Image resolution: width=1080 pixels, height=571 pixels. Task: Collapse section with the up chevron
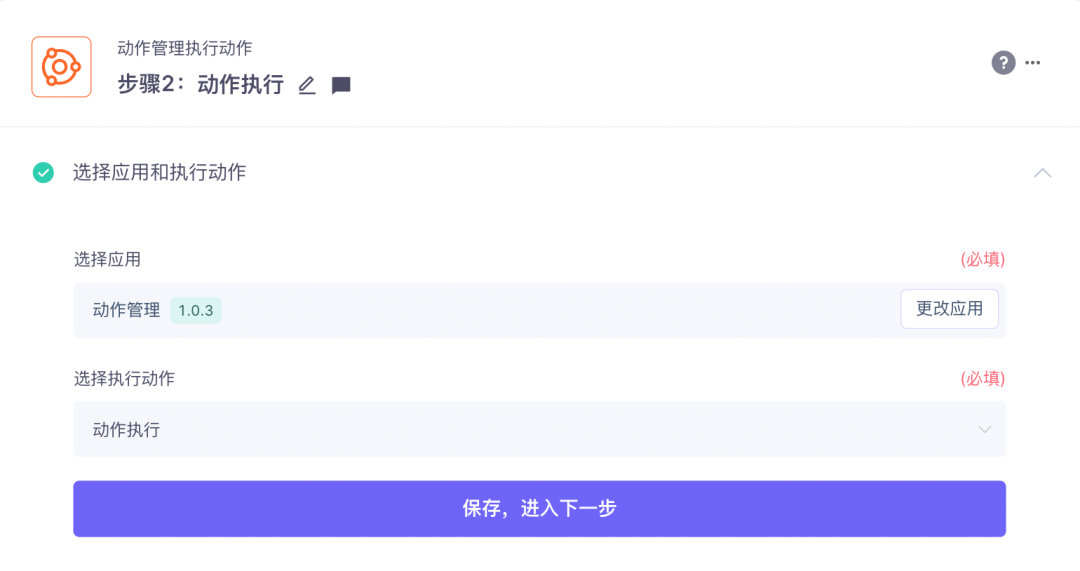tap(1042, 173)
